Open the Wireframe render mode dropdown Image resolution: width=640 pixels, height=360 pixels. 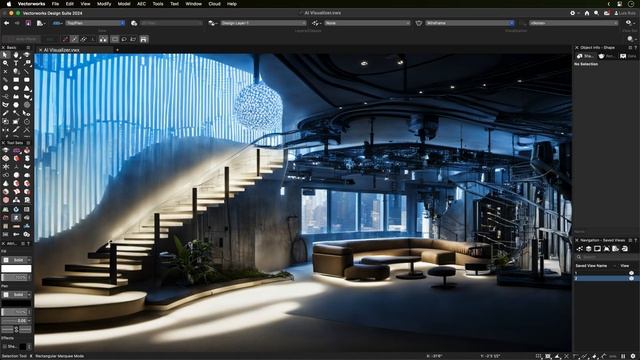[x=469, y=23]
